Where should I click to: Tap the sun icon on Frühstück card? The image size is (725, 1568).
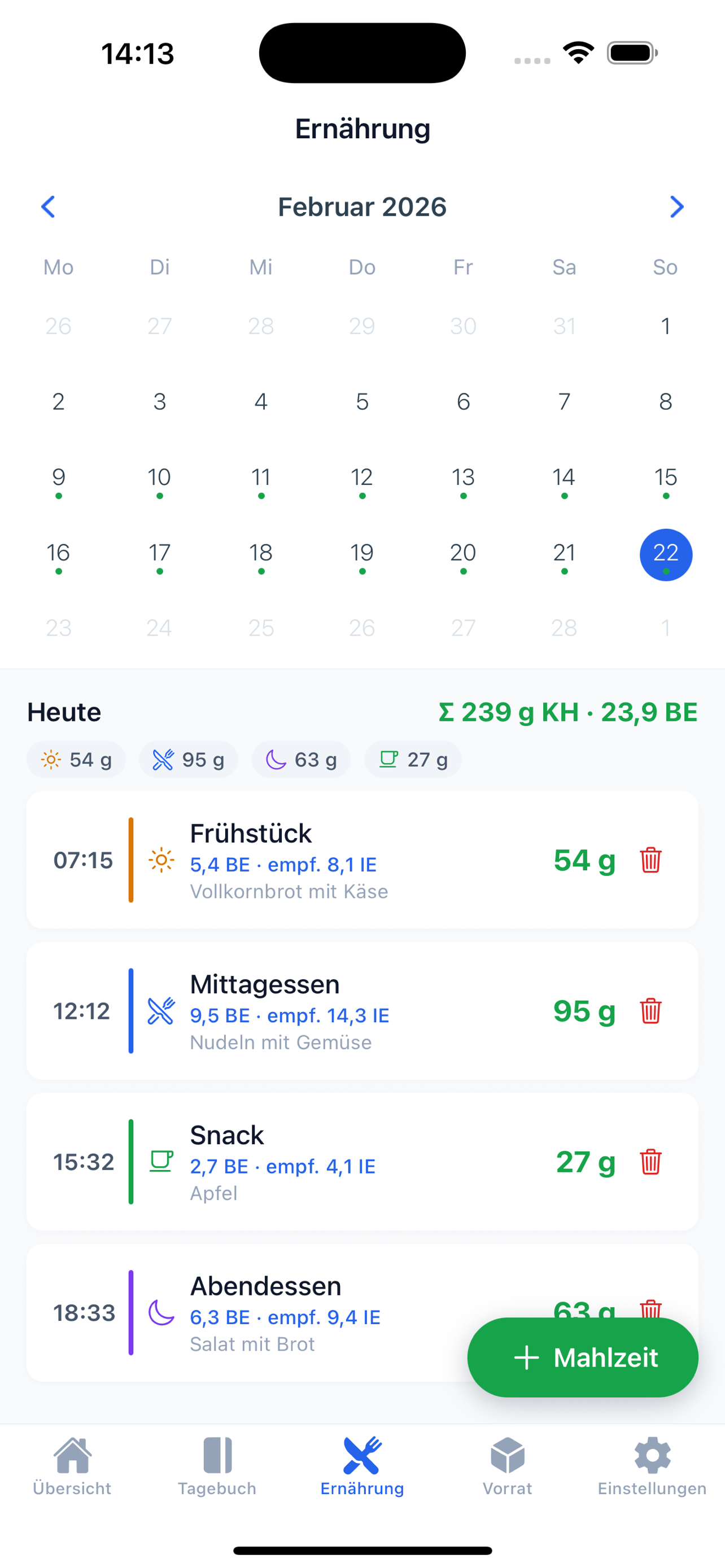tap(161, 860)
